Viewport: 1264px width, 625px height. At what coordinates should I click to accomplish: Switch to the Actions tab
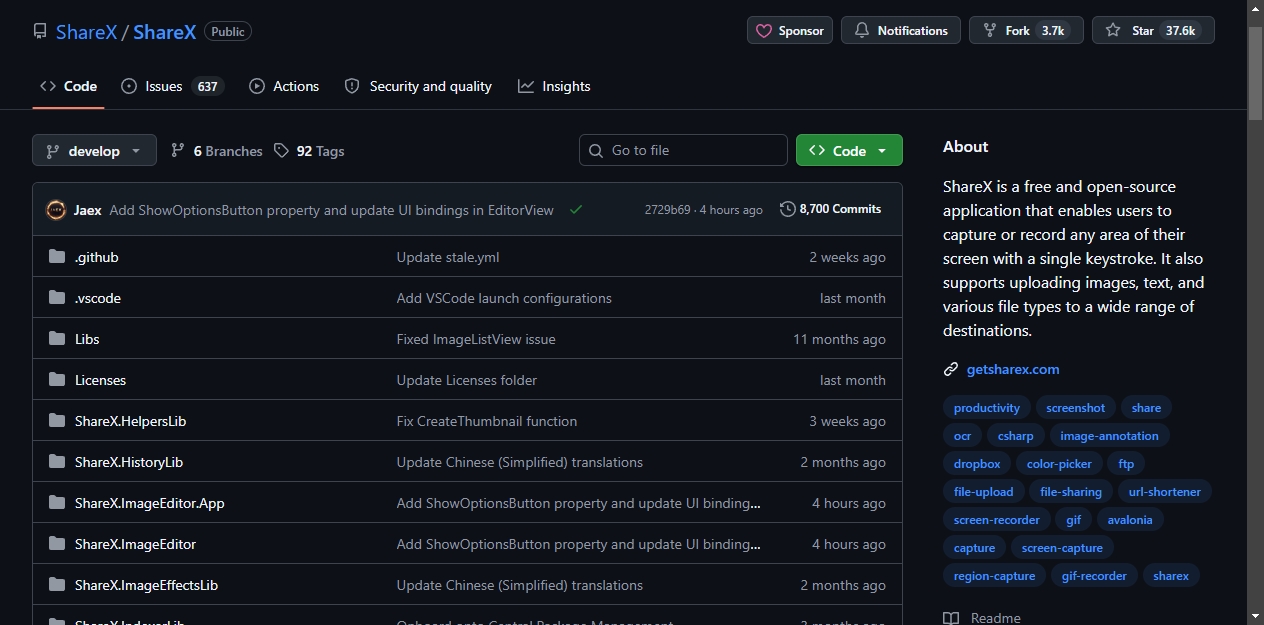point(284,86)
